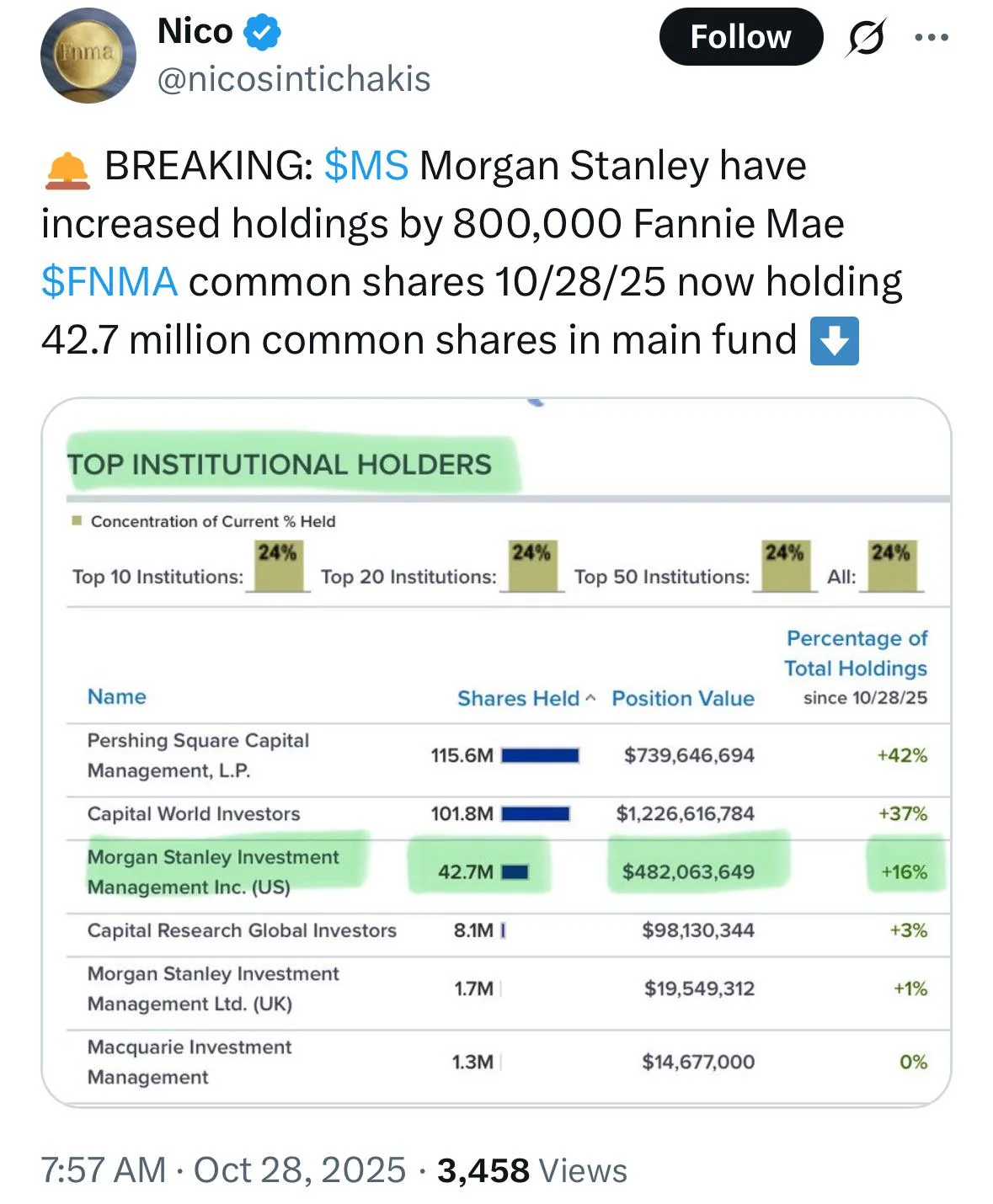The image size is (993, 1204).
Task: Click Percentage of Total Holdings header
Action: pyautogui.click(x=856, y=653)
